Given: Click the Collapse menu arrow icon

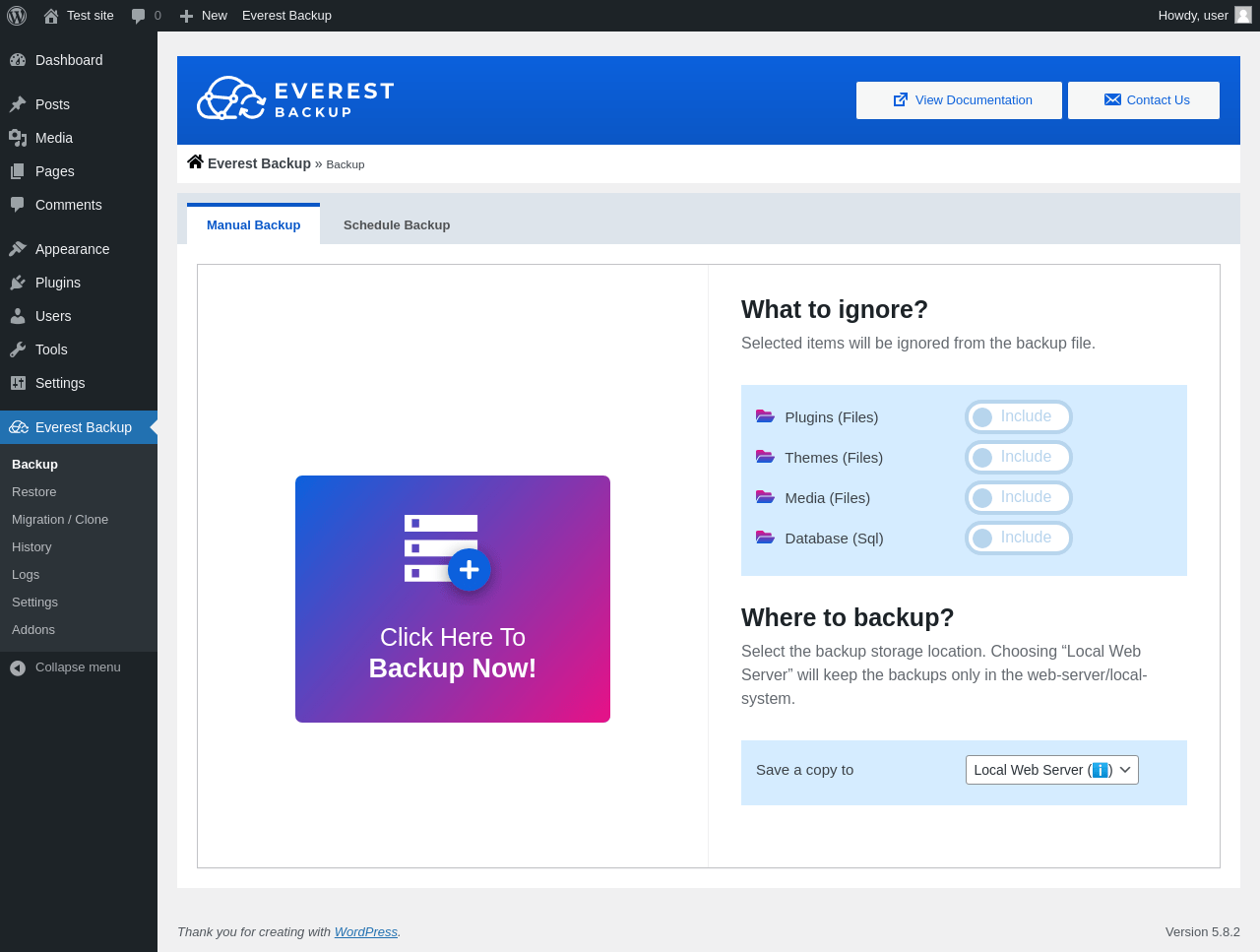Looking at the screenshot, I should (x=18, y=667).
